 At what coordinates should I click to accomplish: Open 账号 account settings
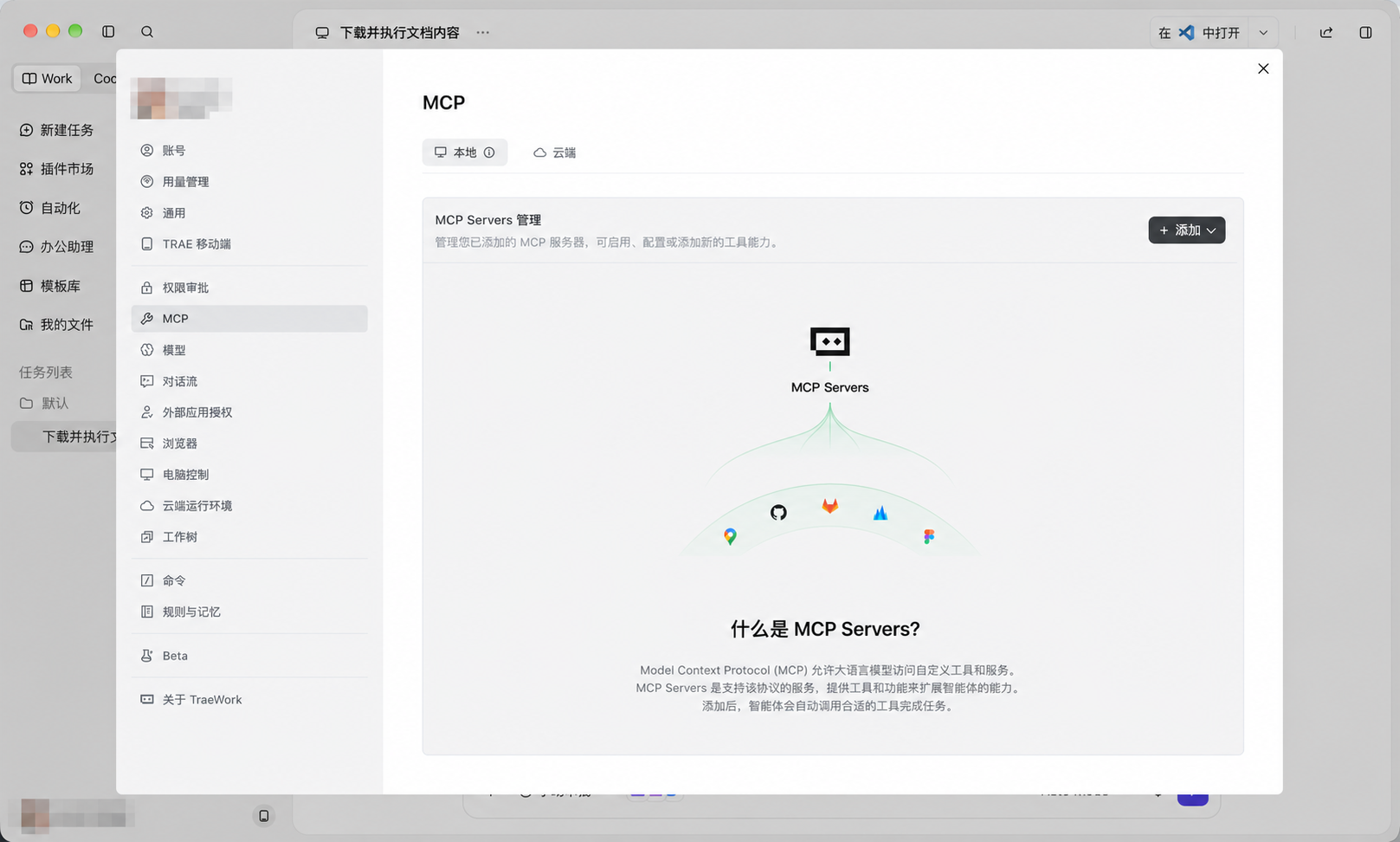tap(249, 151)
